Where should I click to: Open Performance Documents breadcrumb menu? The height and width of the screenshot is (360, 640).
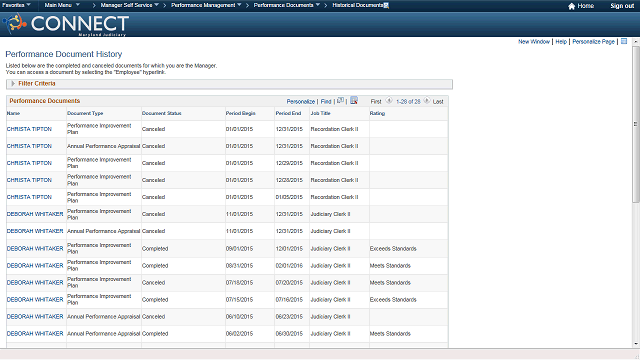(287, 5)
